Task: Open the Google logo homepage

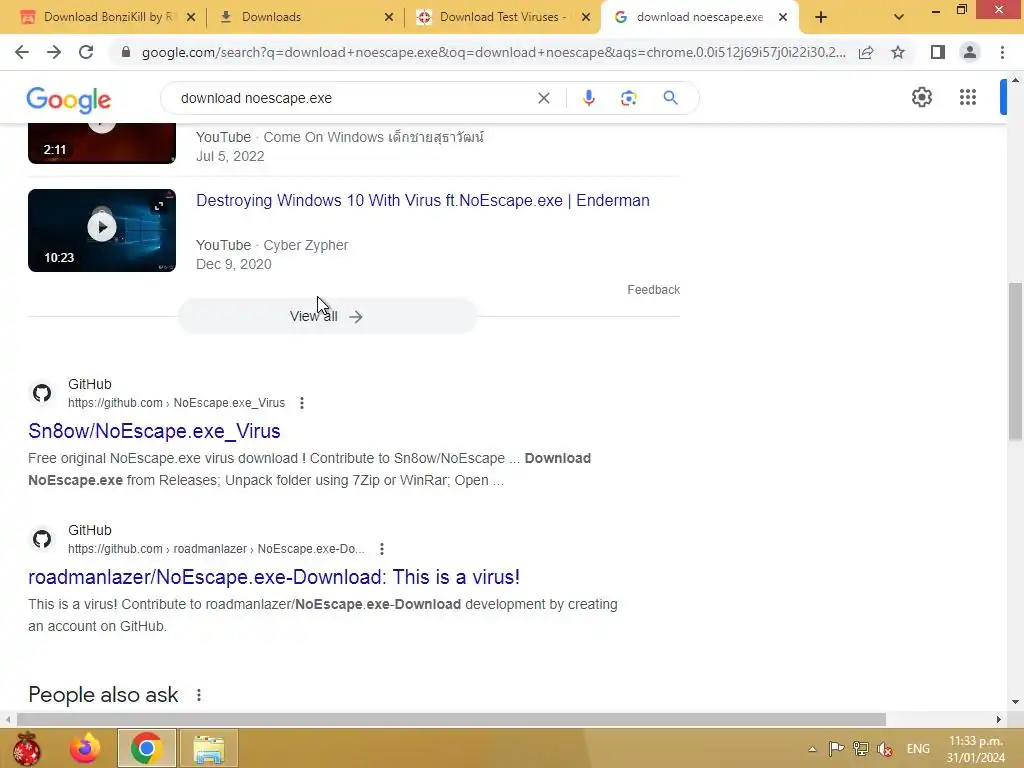Action: (x=69, y=99)
